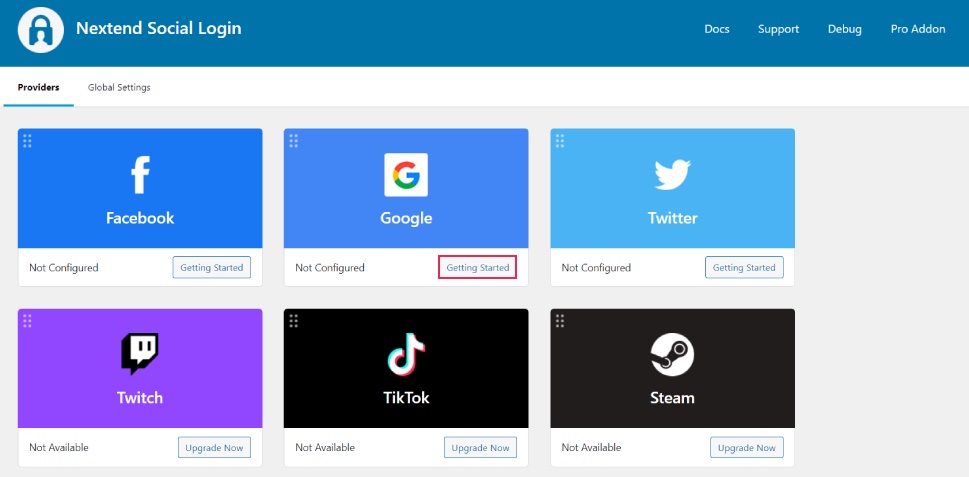Open the Docs link in header
This screenshot has height=477, width=969.
(x=717, y=29)
